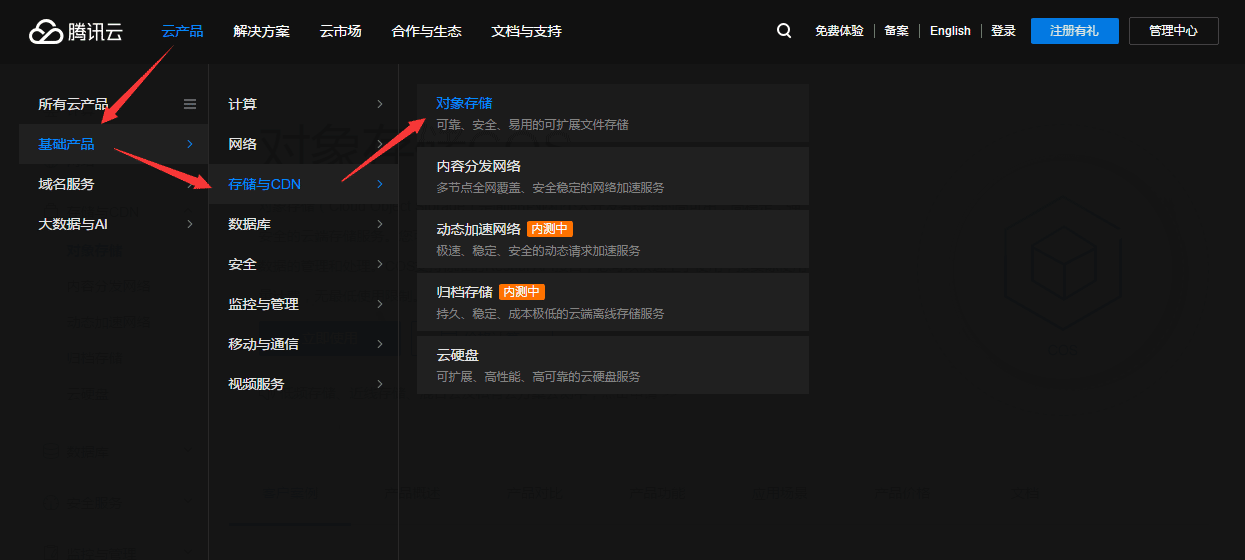Open the 内容分发网络 product card

(612, 176)
